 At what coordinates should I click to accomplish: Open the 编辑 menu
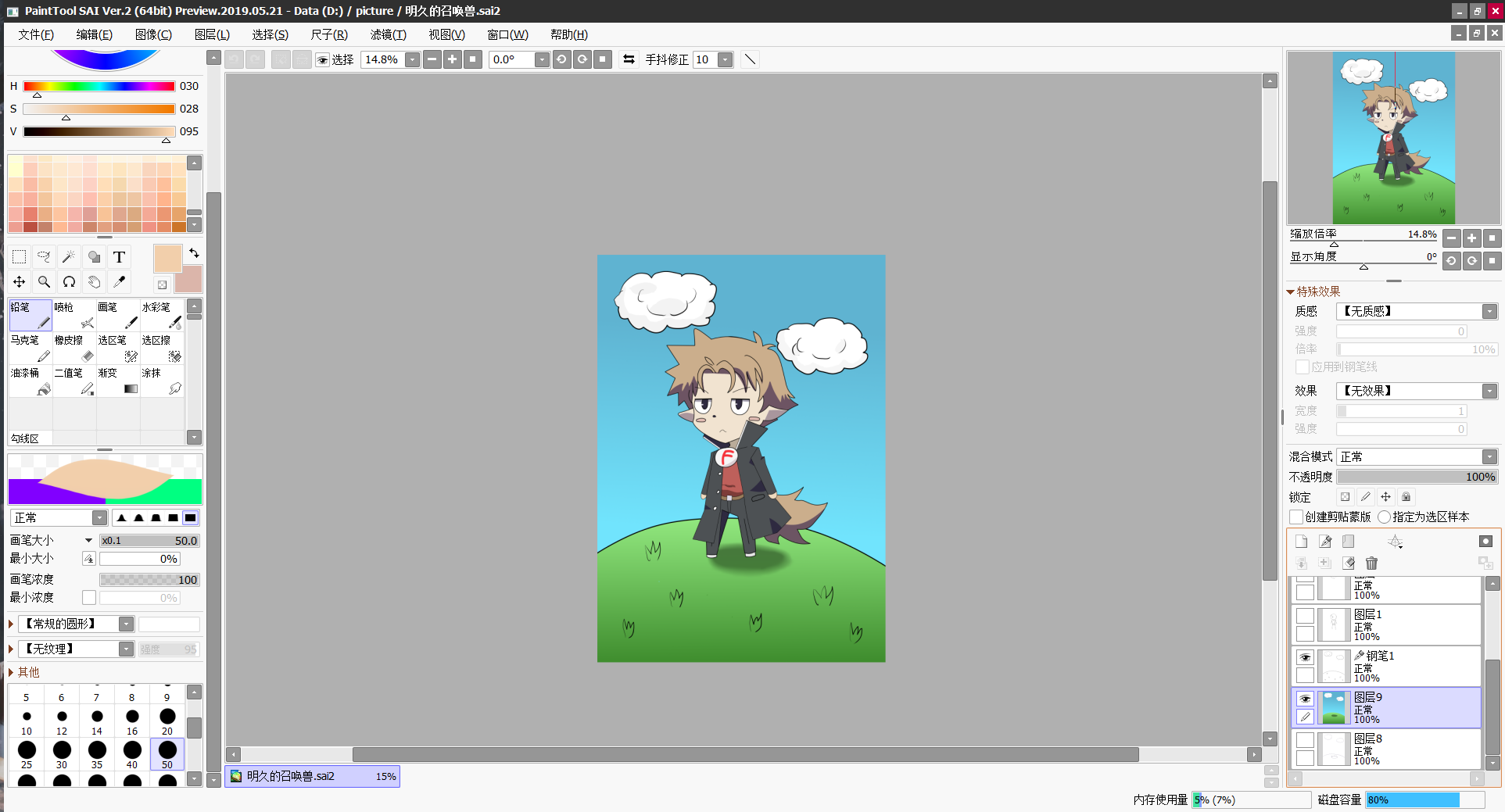pos(95,34)
